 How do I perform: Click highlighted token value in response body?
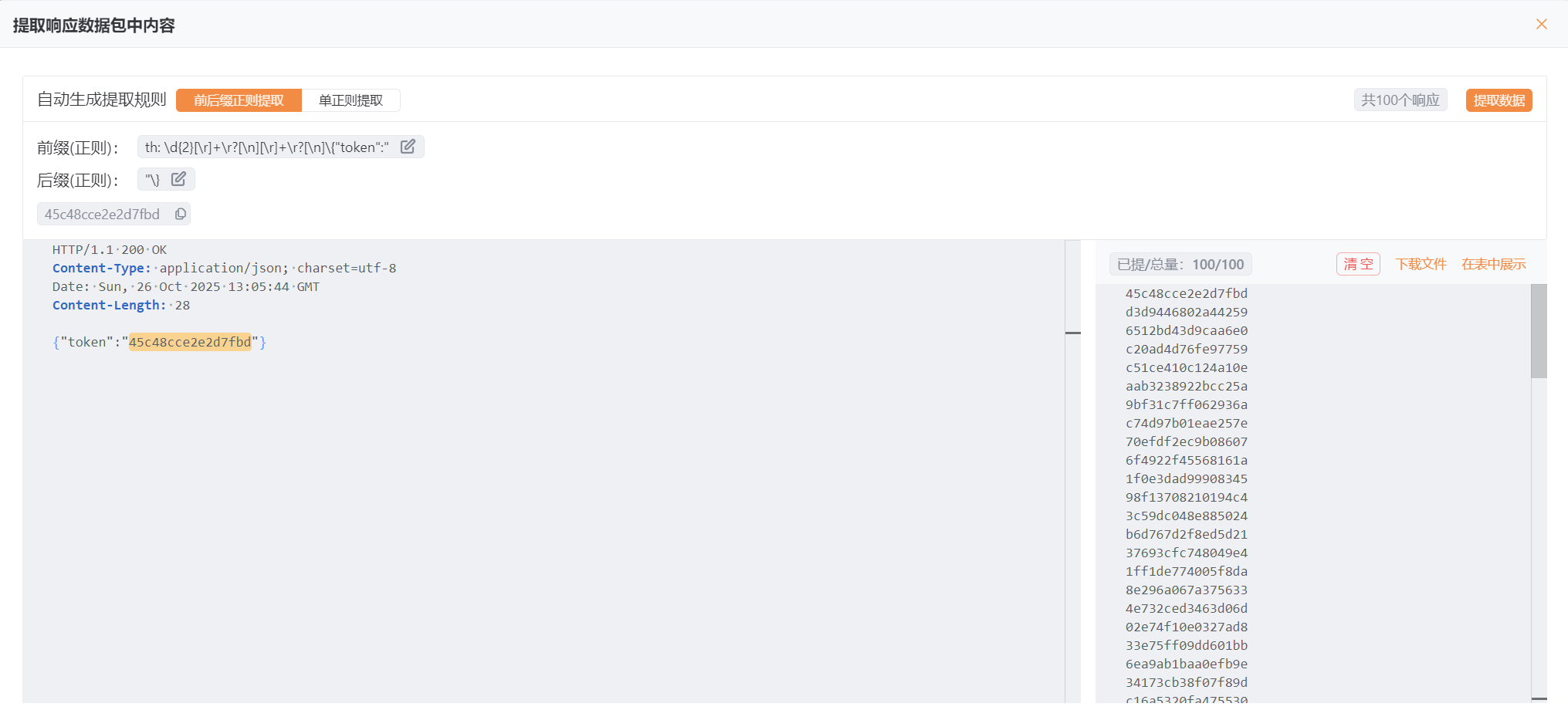pyautogui.click(x=190, y=342)
